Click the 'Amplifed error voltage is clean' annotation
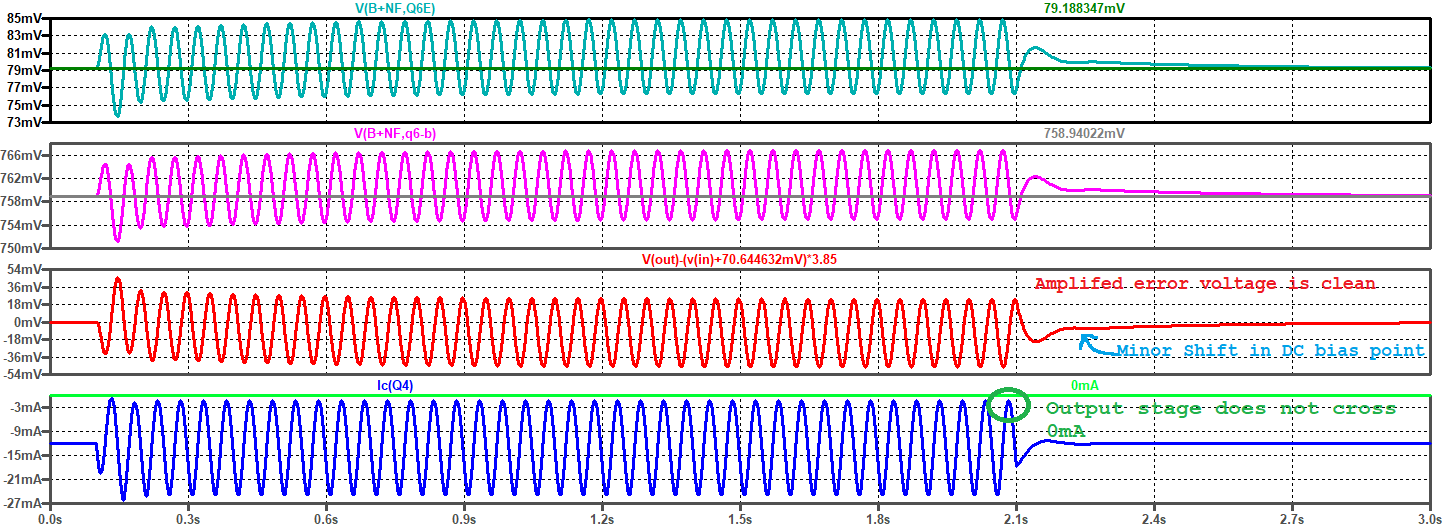Viewport: 1456px width, 529px height. click(x=1204, y=284)
